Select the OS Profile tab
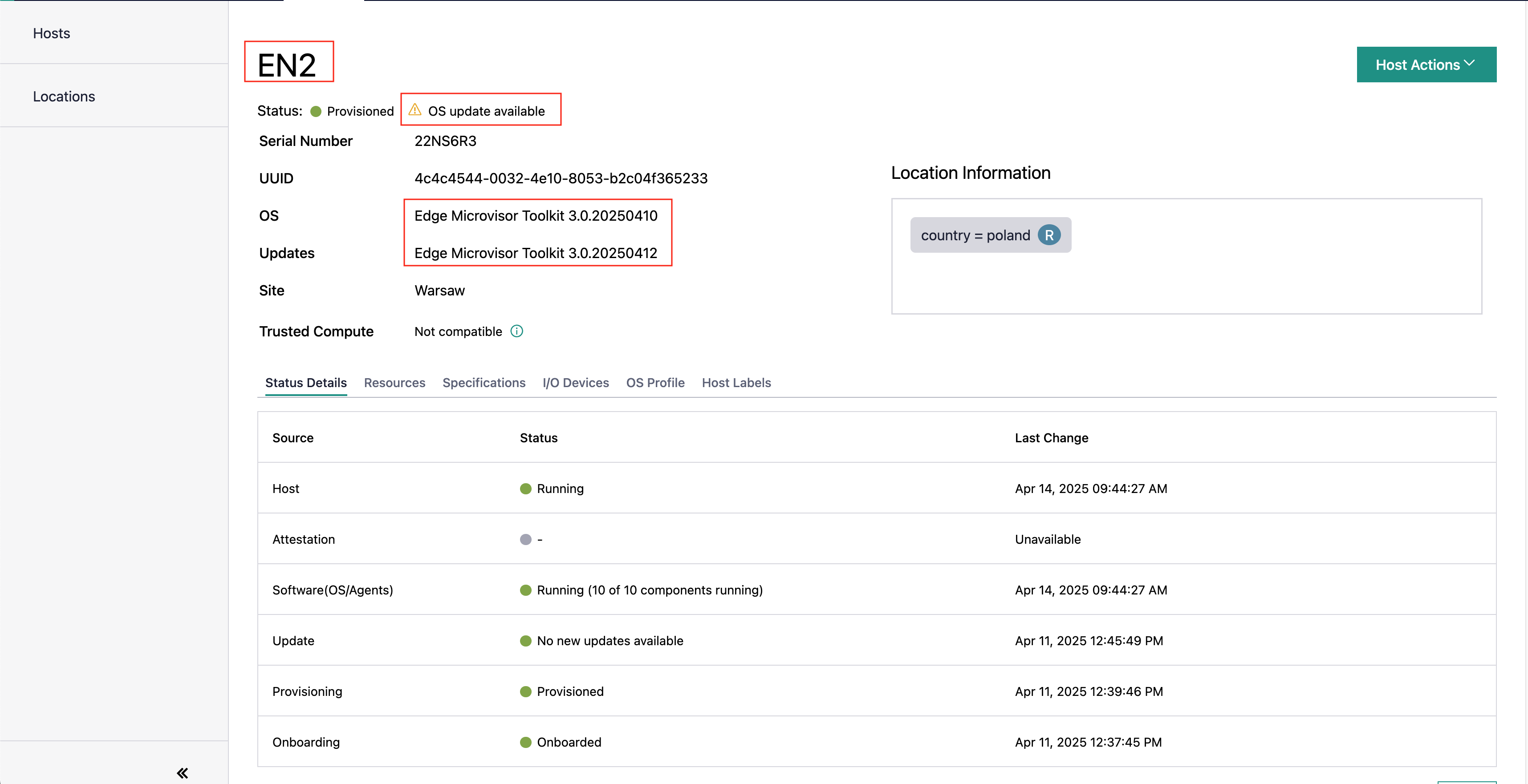Viewport: 1528px width, 784px height. point(655,383)
